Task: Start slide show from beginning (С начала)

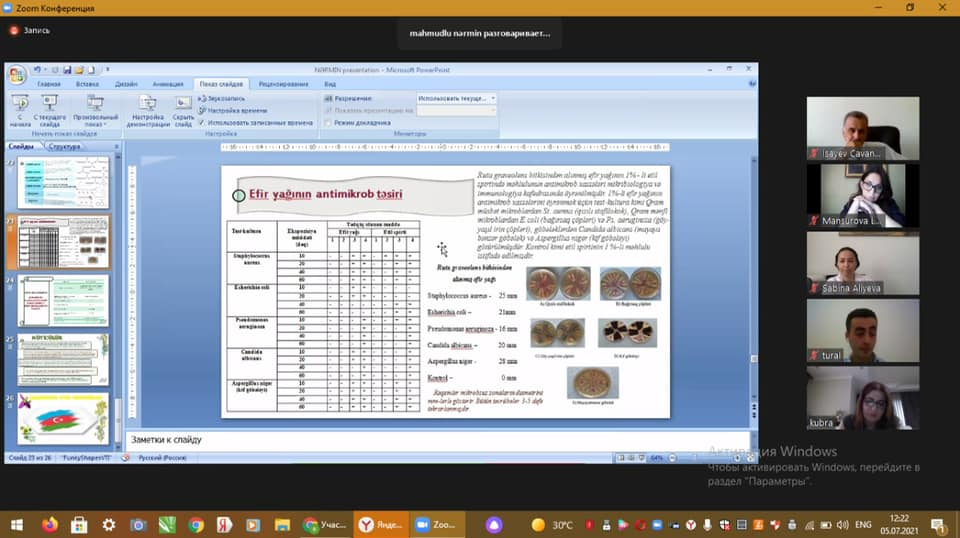Action: [x=20, y=111]
